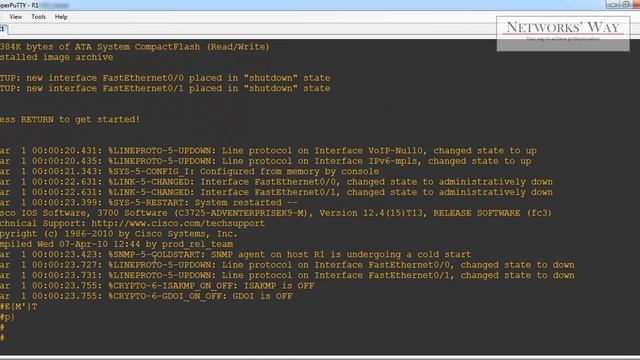Click the VoIP-Null0 line protocol message

(268, 151)
